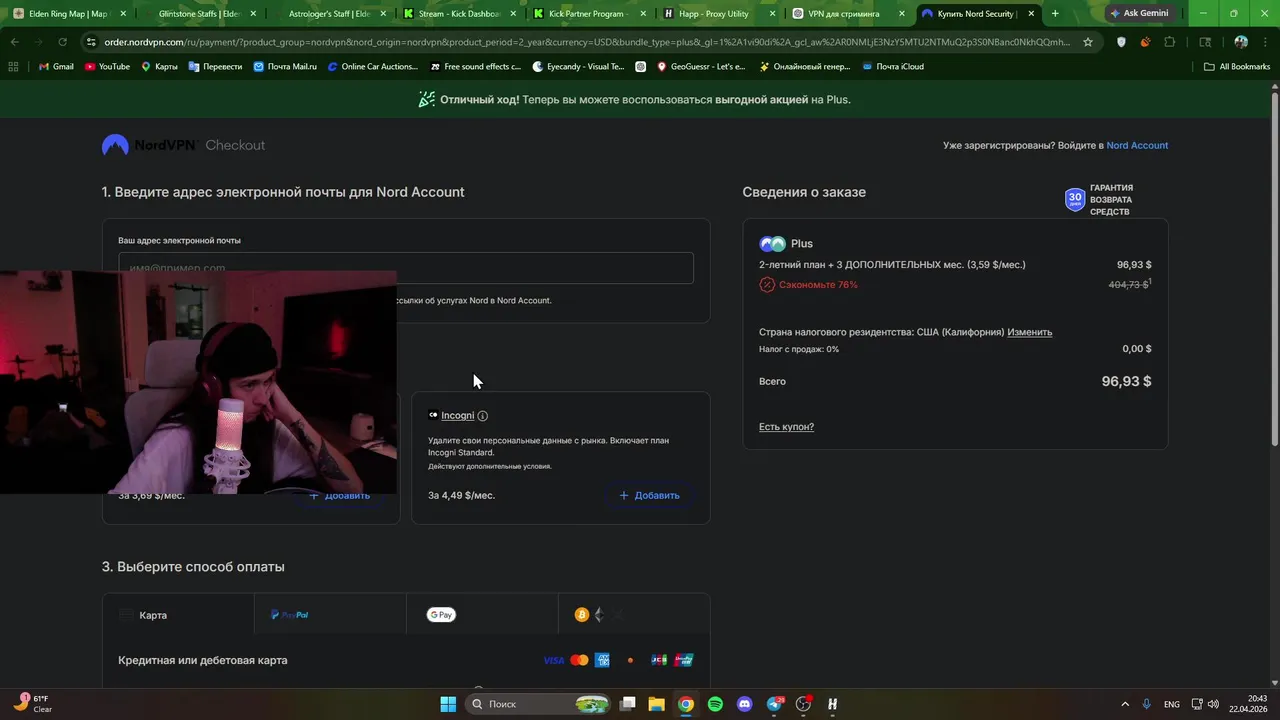Open Task View in the taskbar
Image resolution: width=1280 pixels, height=720 pixels.
(x=627, y=704)
